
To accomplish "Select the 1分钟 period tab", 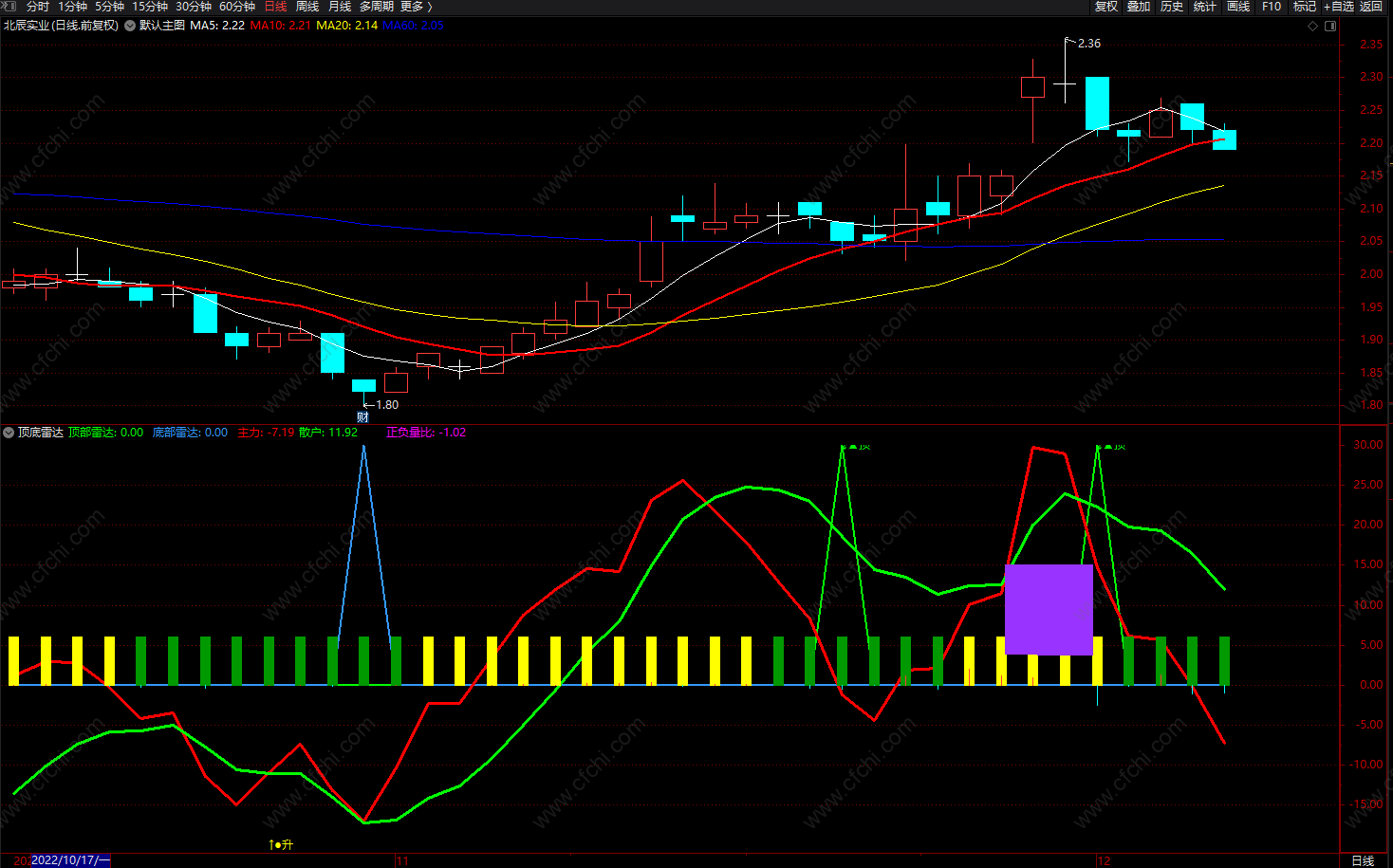I will tap(72, 7).
